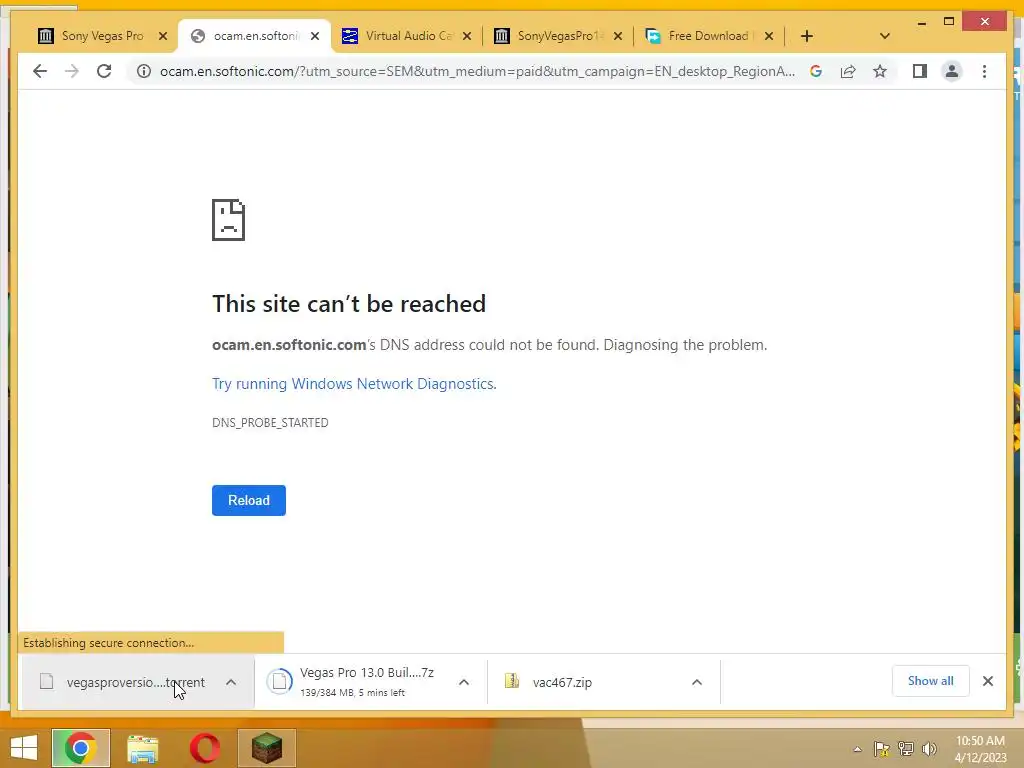
Task: Click the address bar URL field
Action: (477, 71)
